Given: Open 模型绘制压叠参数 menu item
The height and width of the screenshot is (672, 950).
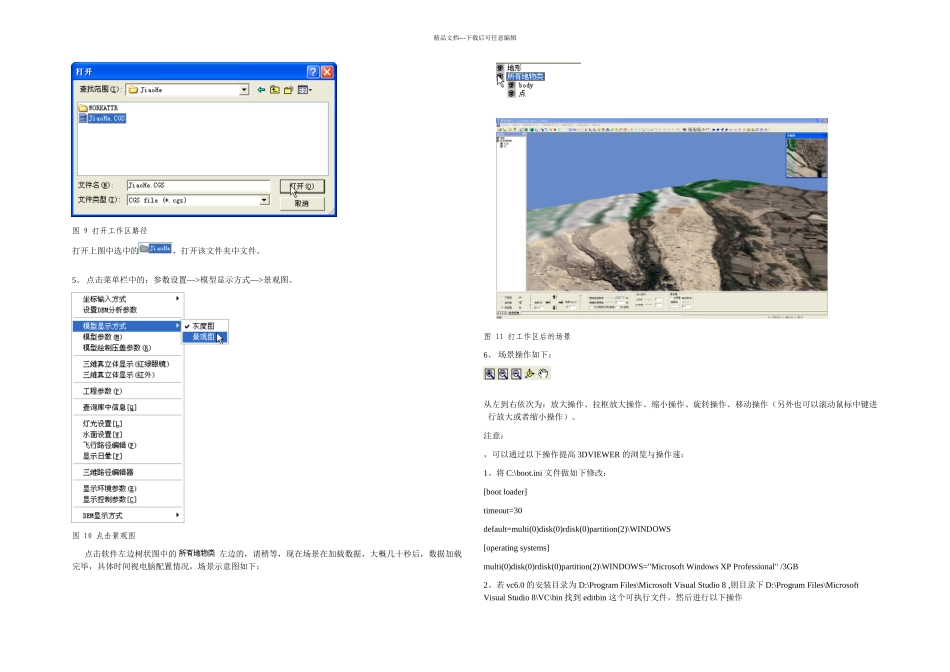Looking at the screenshot, I should click(x=127, y=348).
